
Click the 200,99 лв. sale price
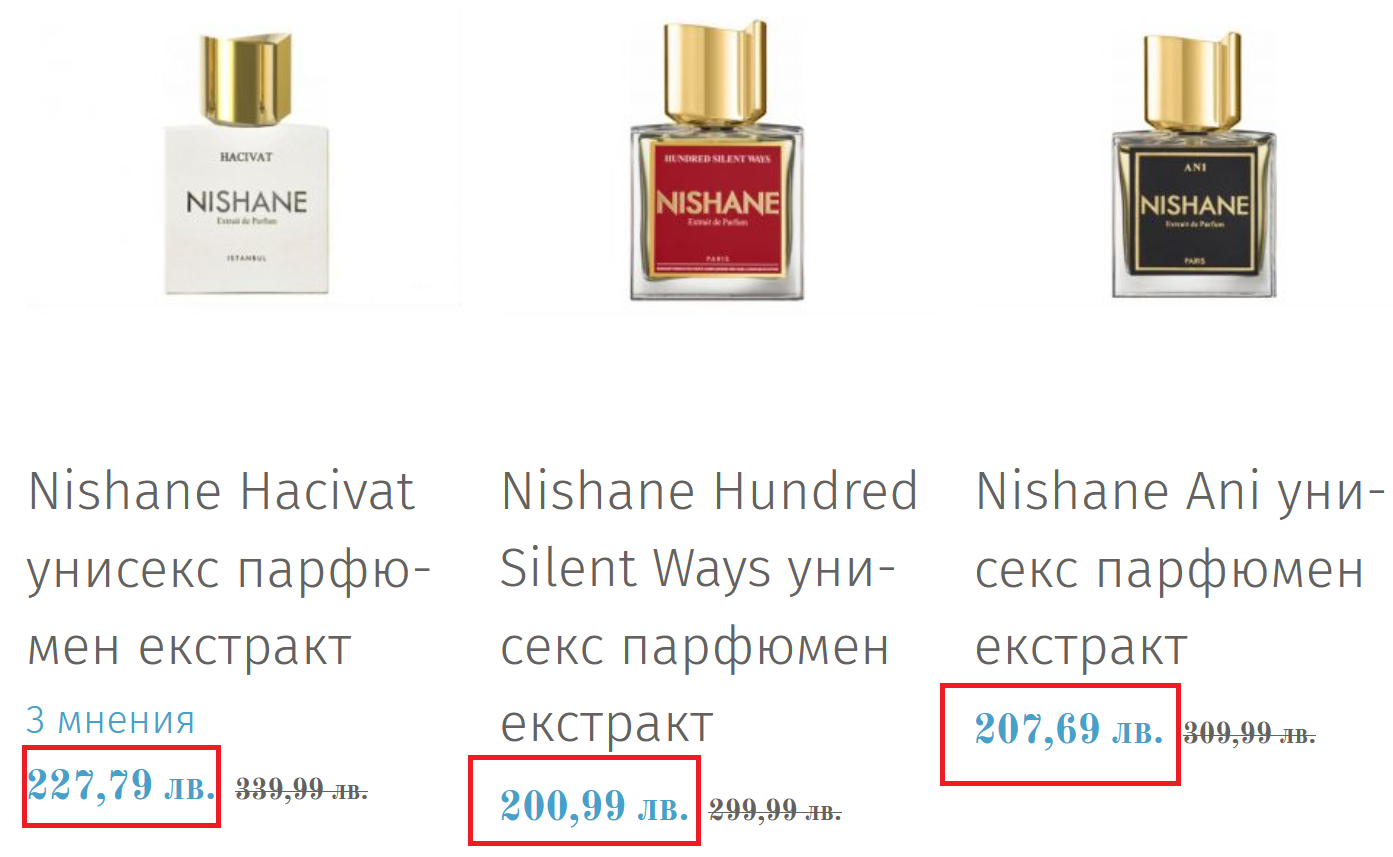pos(594,805)
